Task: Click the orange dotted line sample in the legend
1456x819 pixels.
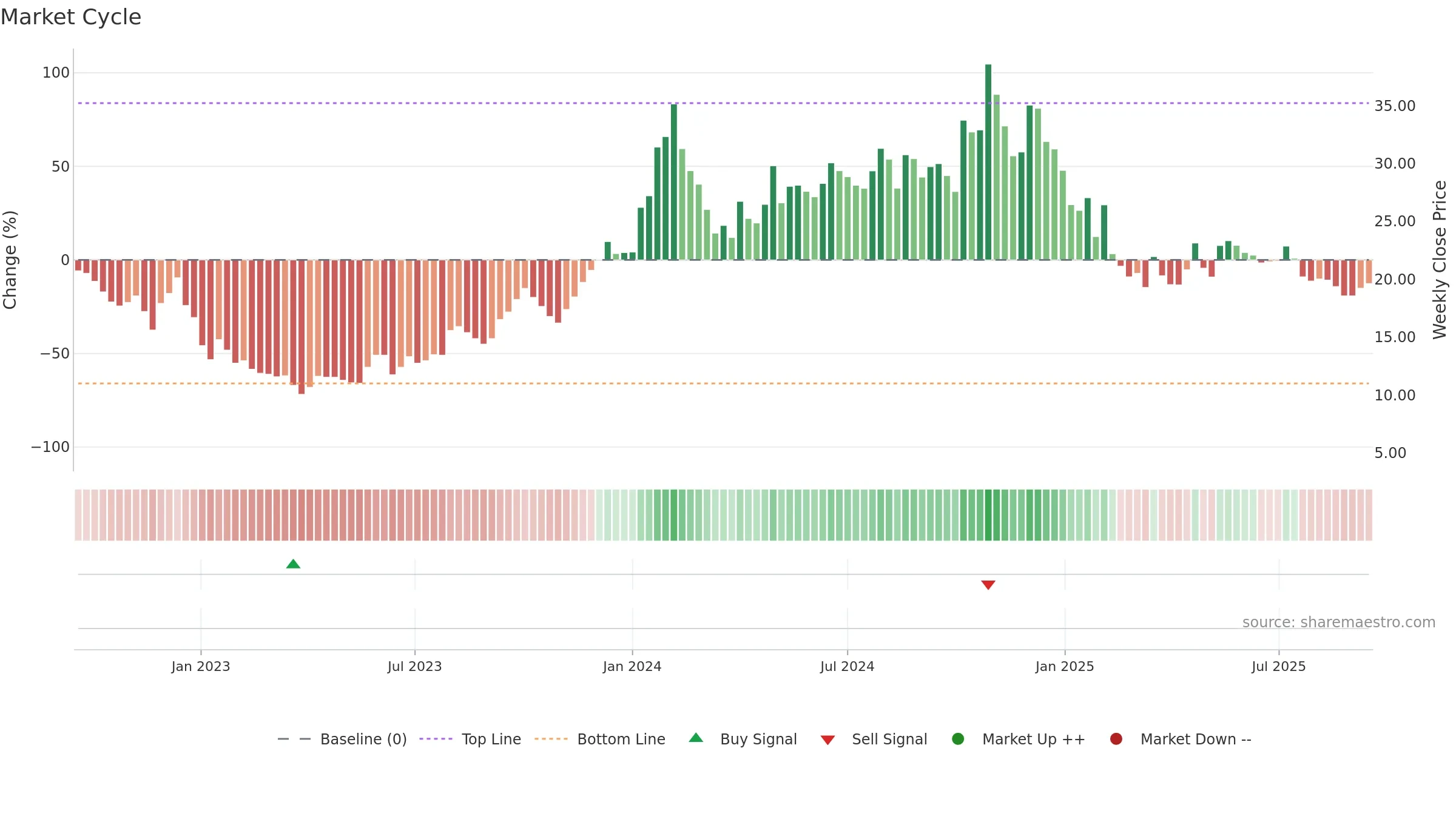Action: tap(551, 739)
